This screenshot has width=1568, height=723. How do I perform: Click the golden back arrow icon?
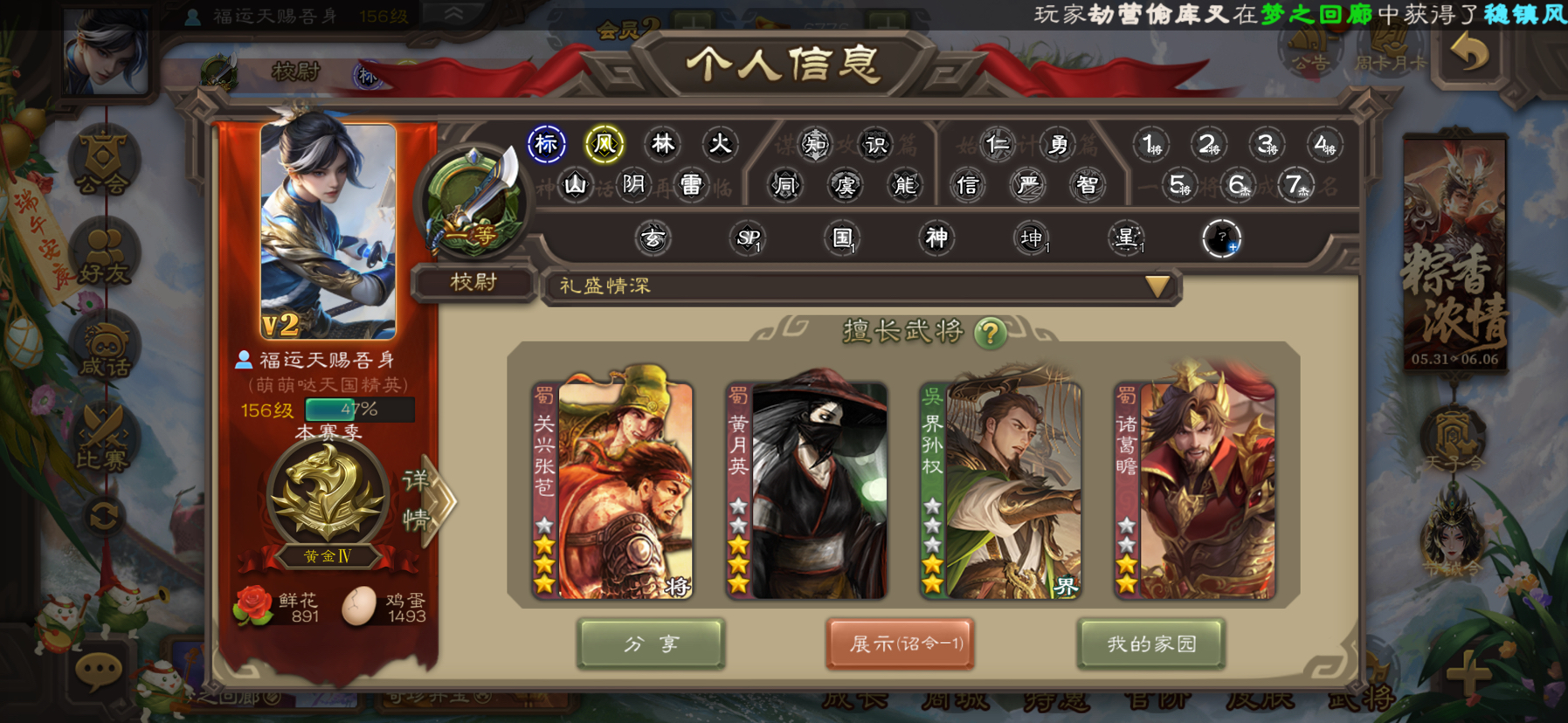click(1471, 53)
